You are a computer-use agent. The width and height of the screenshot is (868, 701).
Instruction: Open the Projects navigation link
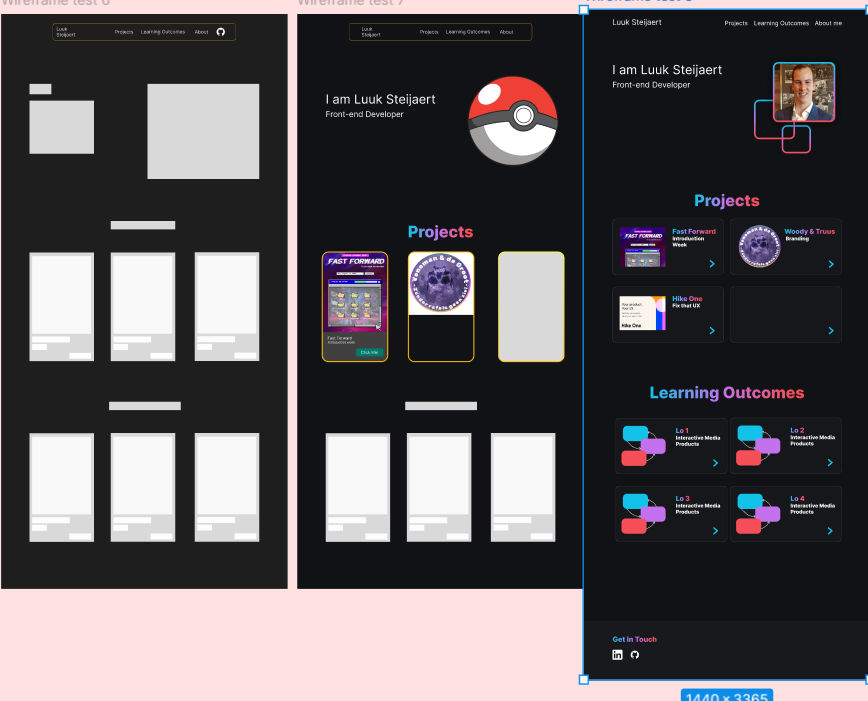tap(736, 22)
